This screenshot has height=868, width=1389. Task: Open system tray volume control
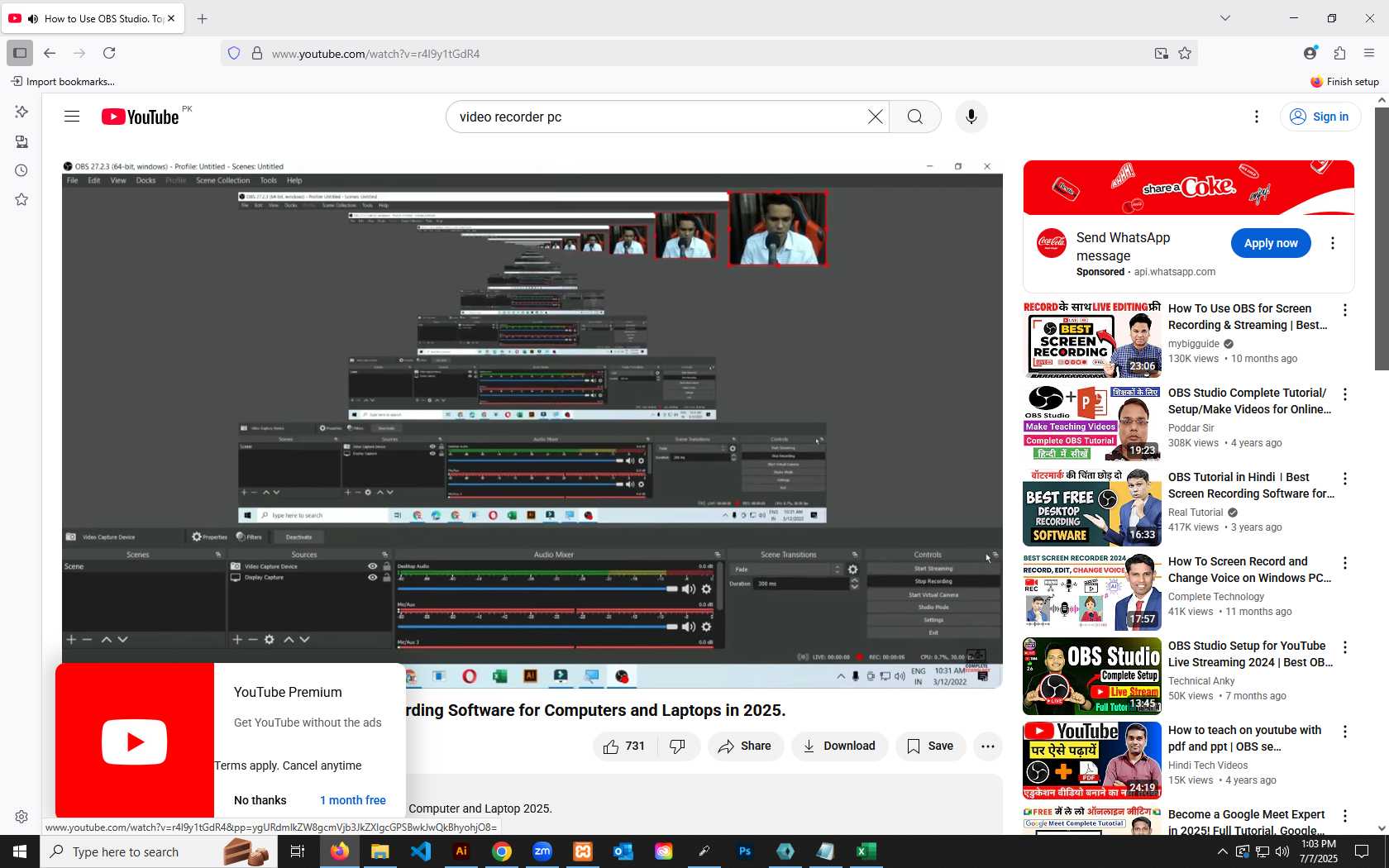[1282, 851]
